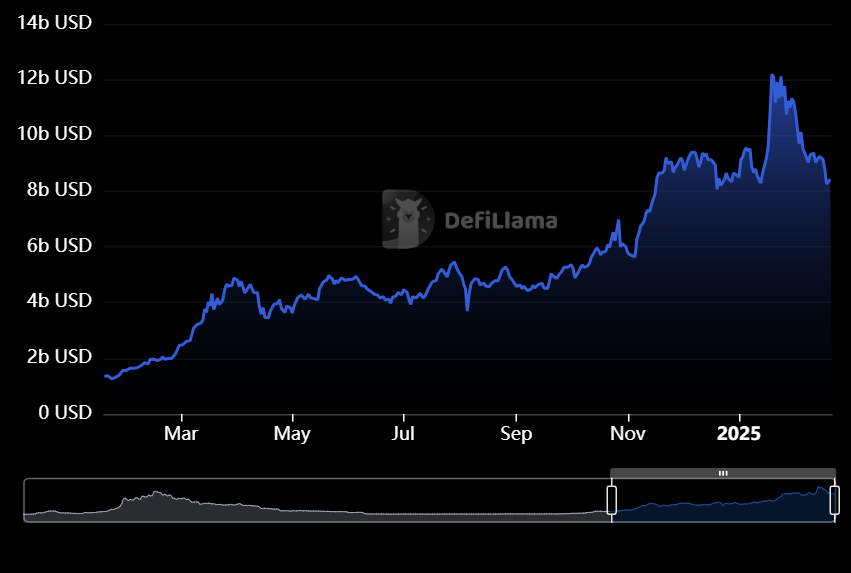Click the right handle of range slider
The width and height of the screenshot is (851, 573).
(x=834, y=500)
